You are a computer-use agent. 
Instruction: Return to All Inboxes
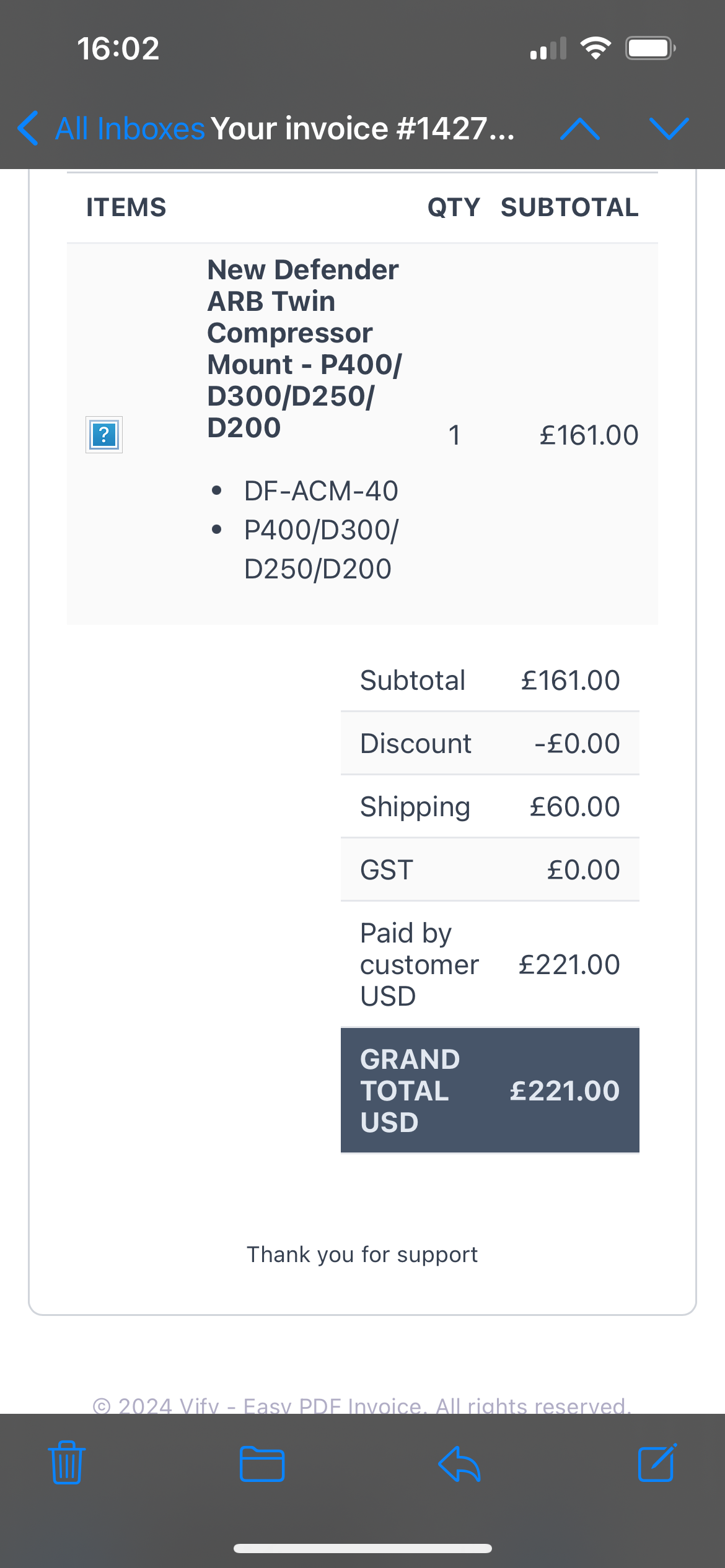pyautogui.click(x=130, y=129)
